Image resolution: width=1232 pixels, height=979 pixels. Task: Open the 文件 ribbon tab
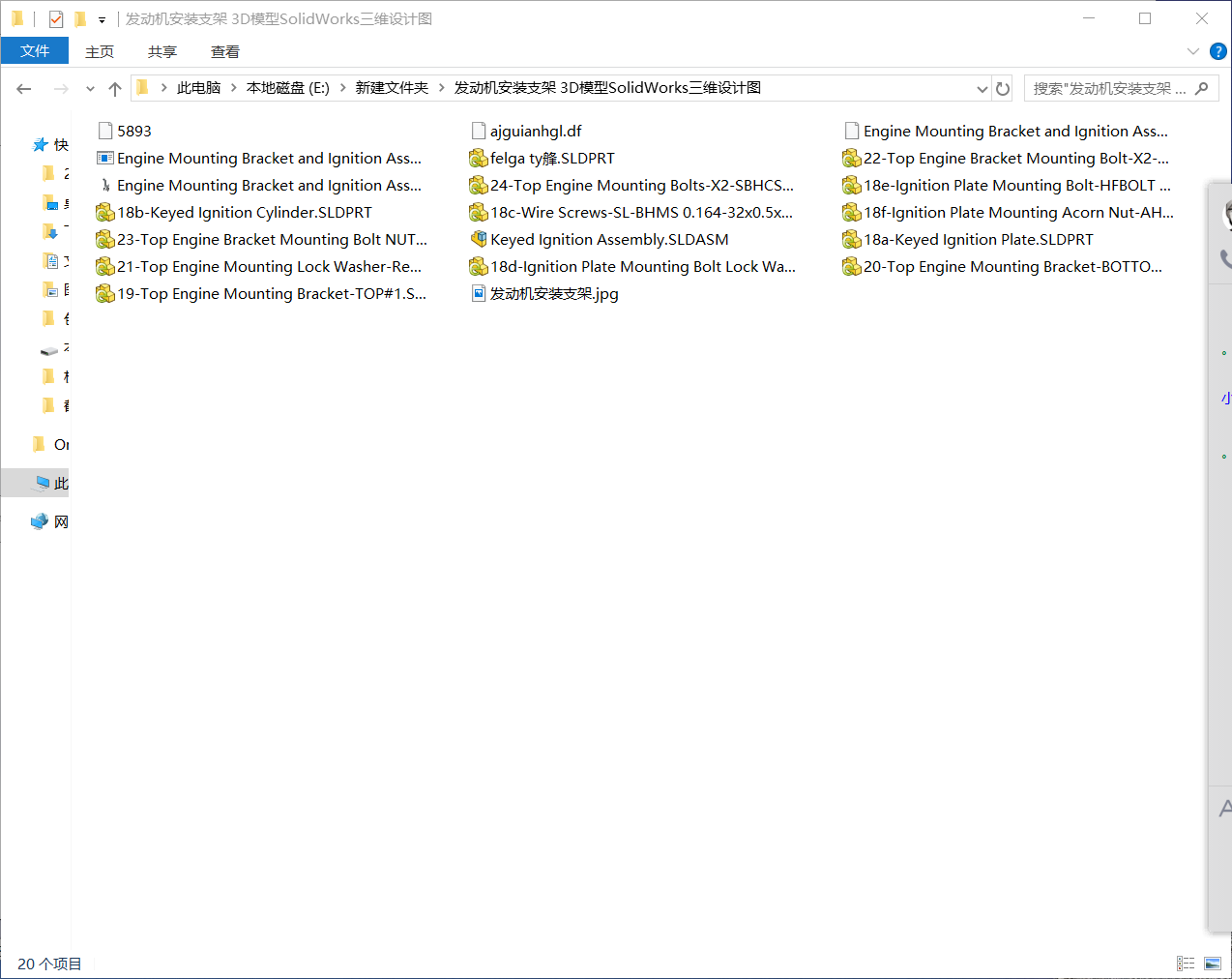35,51
